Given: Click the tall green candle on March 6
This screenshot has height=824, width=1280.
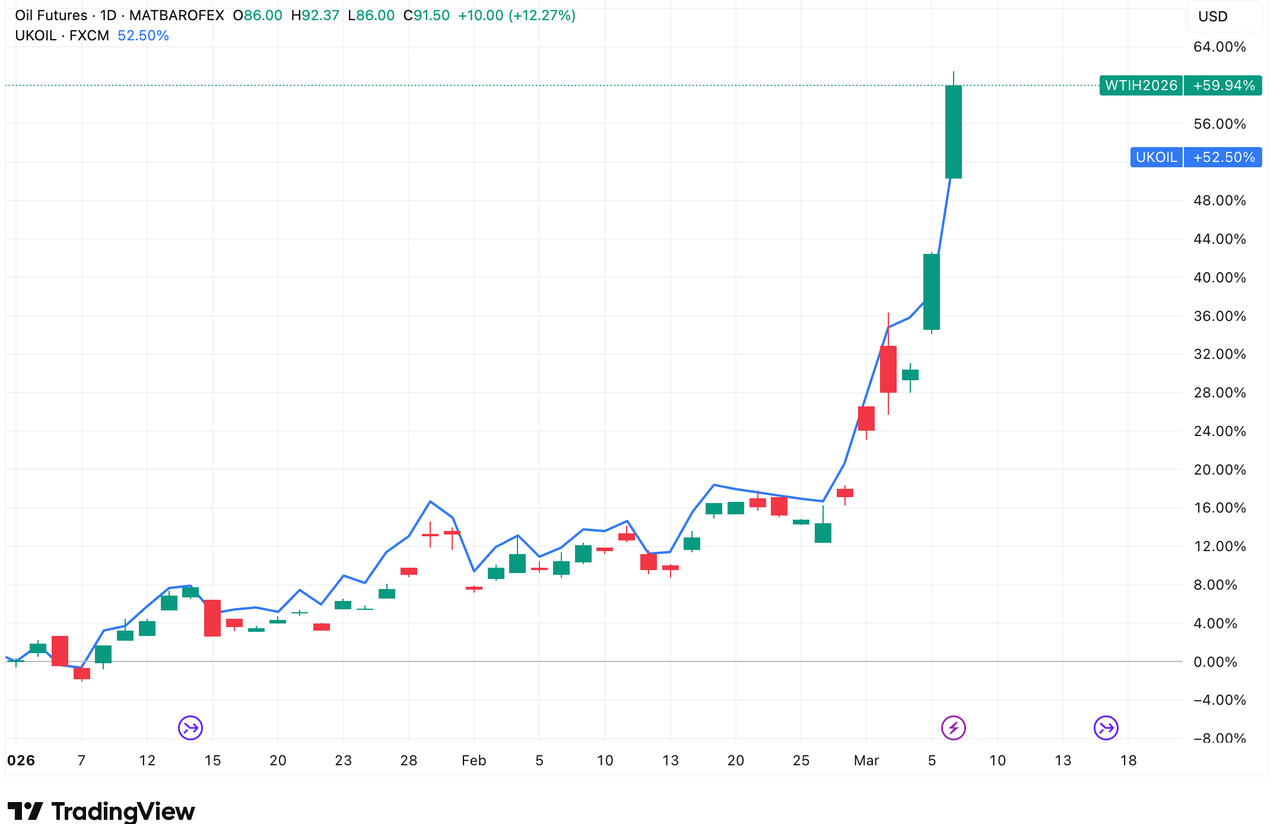Looking at the screenshot, I should [x=954, y=132].
